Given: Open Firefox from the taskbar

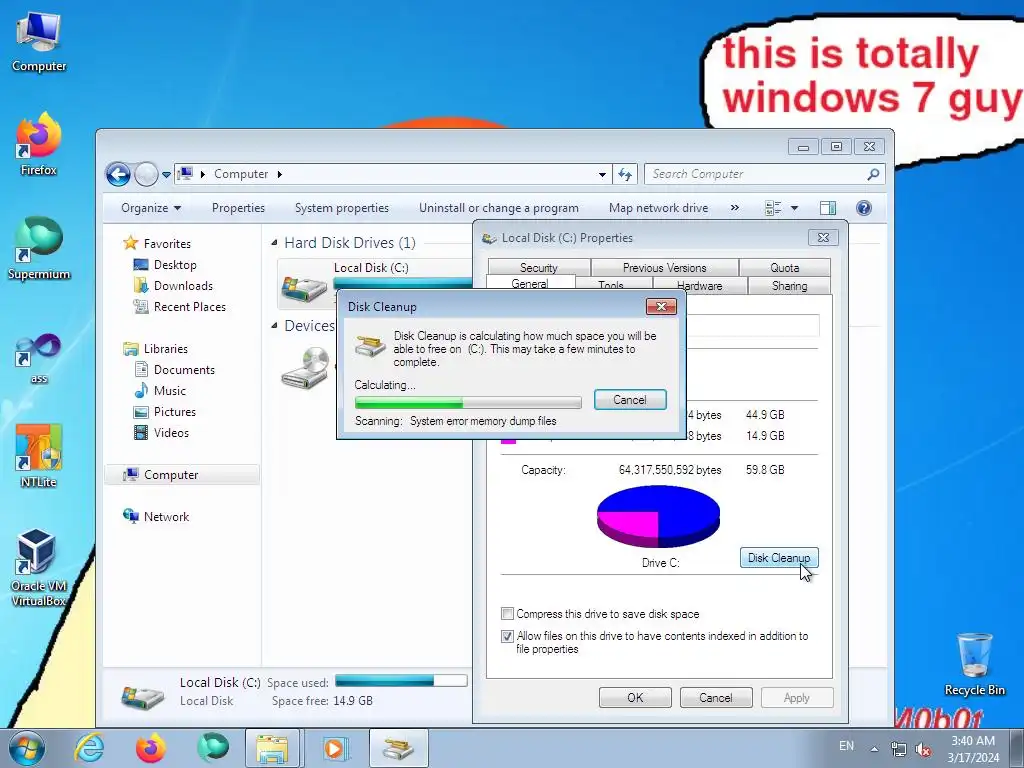Looking at the screenshot, I should (151, 748).
